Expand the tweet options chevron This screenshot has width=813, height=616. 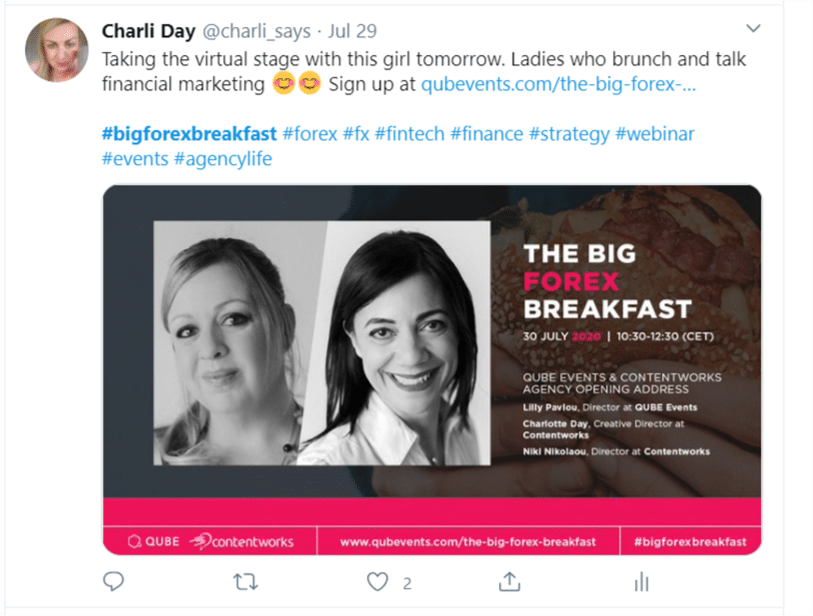753,29
